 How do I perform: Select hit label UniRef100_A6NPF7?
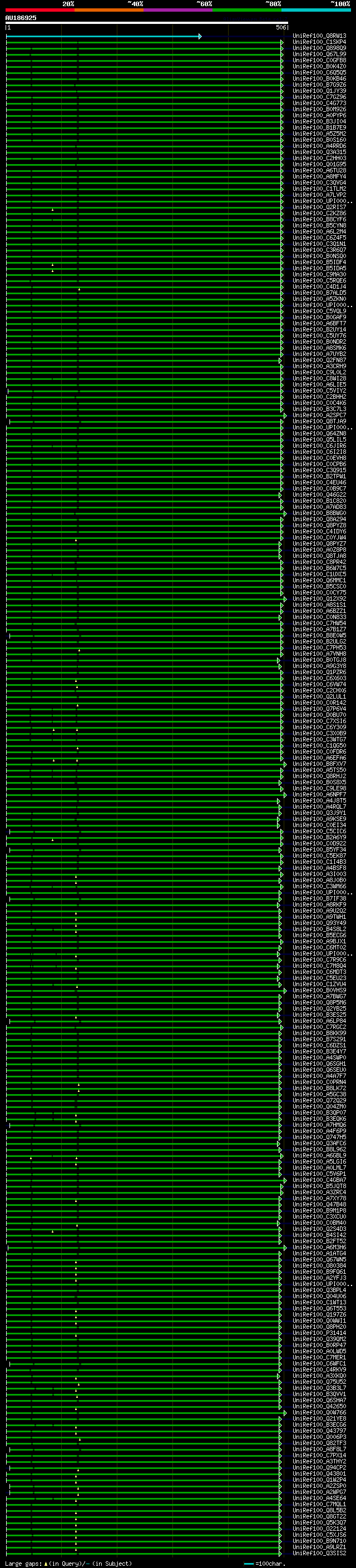pyautogui.click(x=319, y=795)
